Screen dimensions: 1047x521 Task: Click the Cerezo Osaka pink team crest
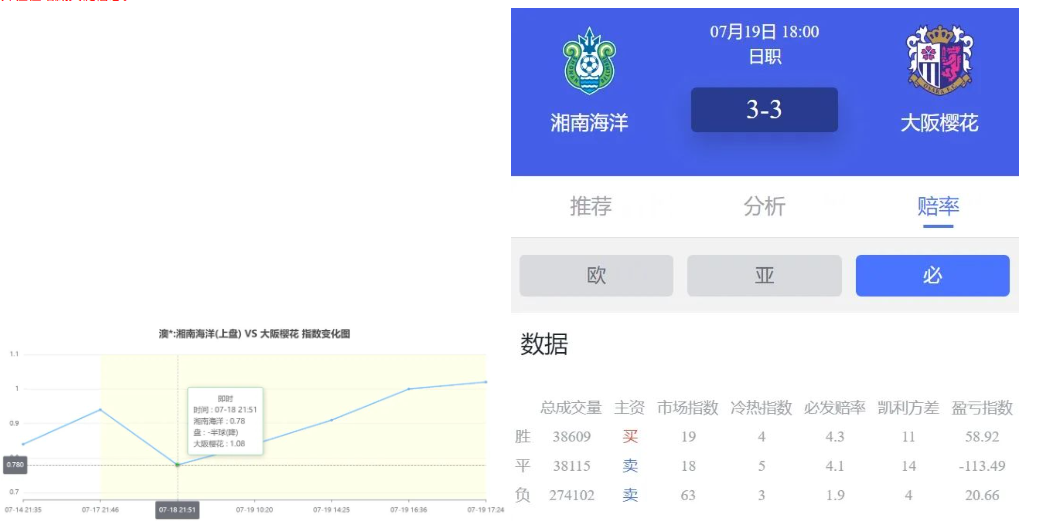coord(939,60)
